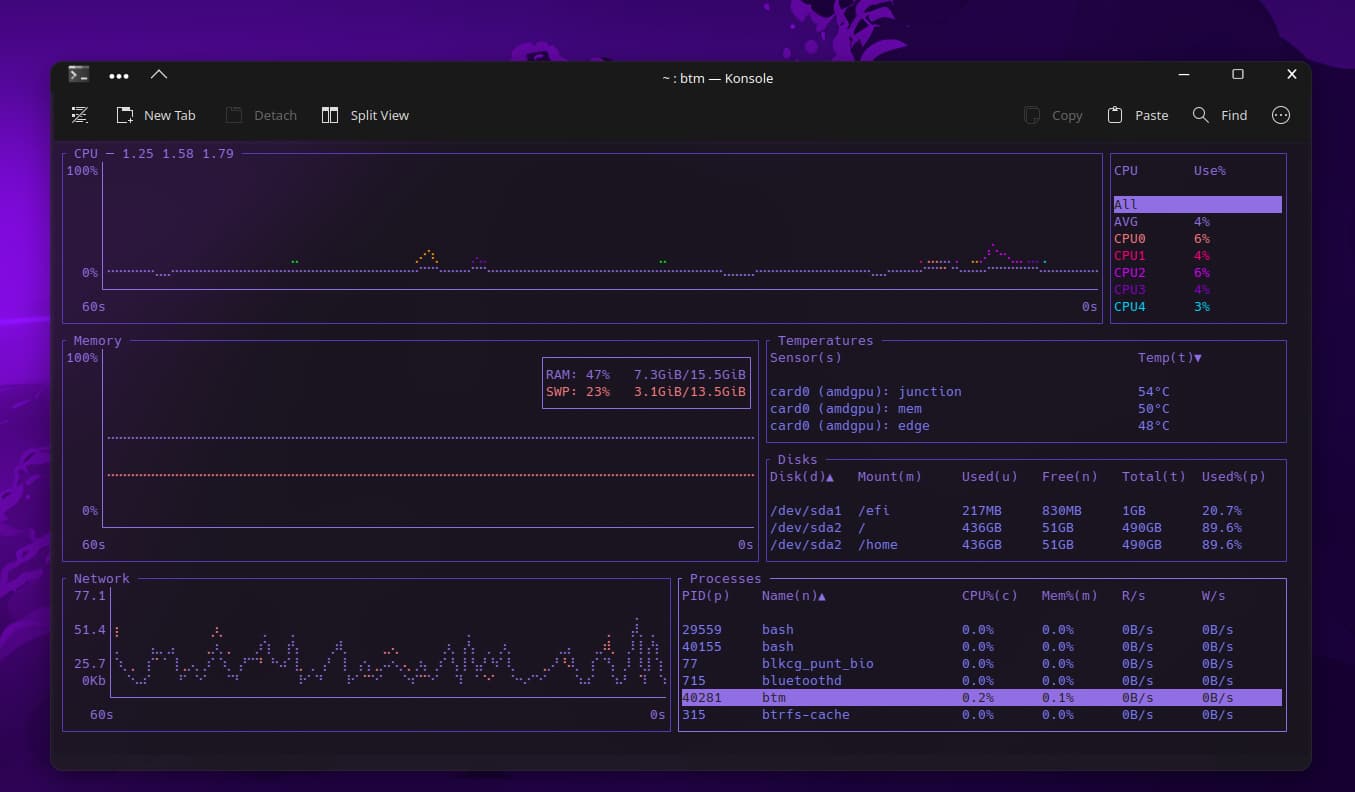Select CPU1 in the CPU legend

[x=1198, y=256]
